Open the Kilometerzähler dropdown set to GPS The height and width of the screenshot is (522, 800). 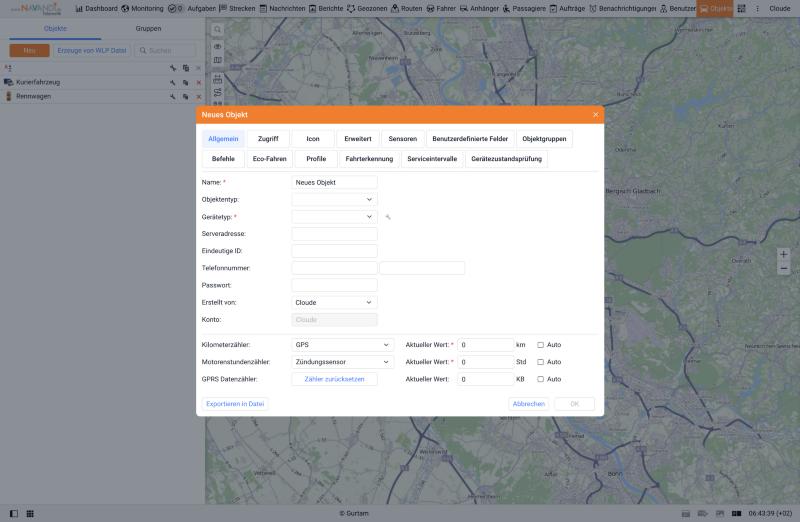[342, 345]
